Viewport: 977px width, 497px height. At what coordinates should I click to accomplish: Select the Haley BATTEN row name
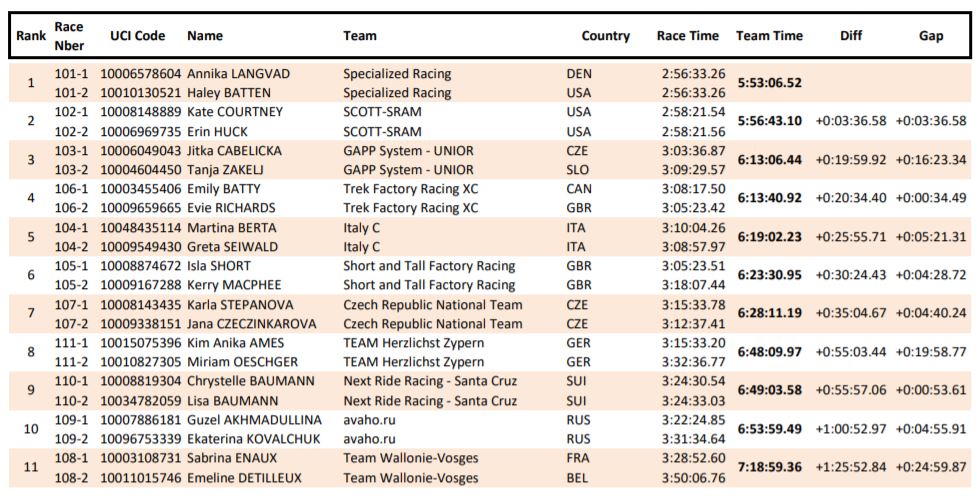click(229, 93)
